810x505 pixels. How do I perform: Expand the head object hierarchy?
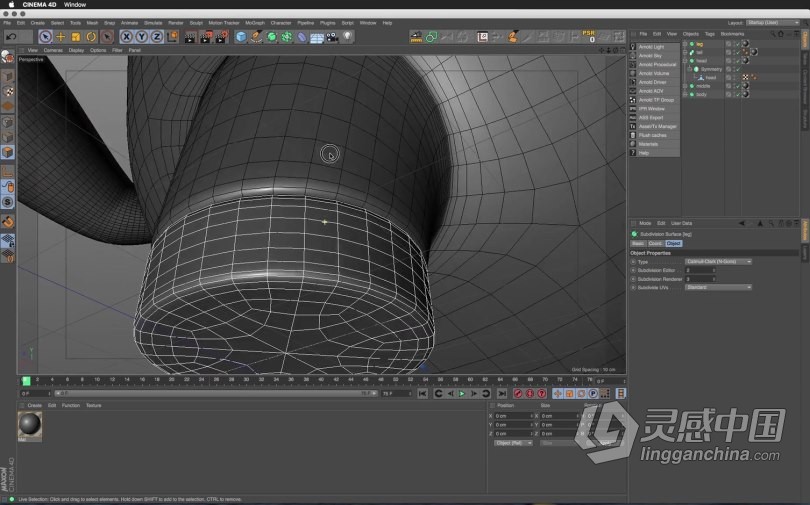686,61
